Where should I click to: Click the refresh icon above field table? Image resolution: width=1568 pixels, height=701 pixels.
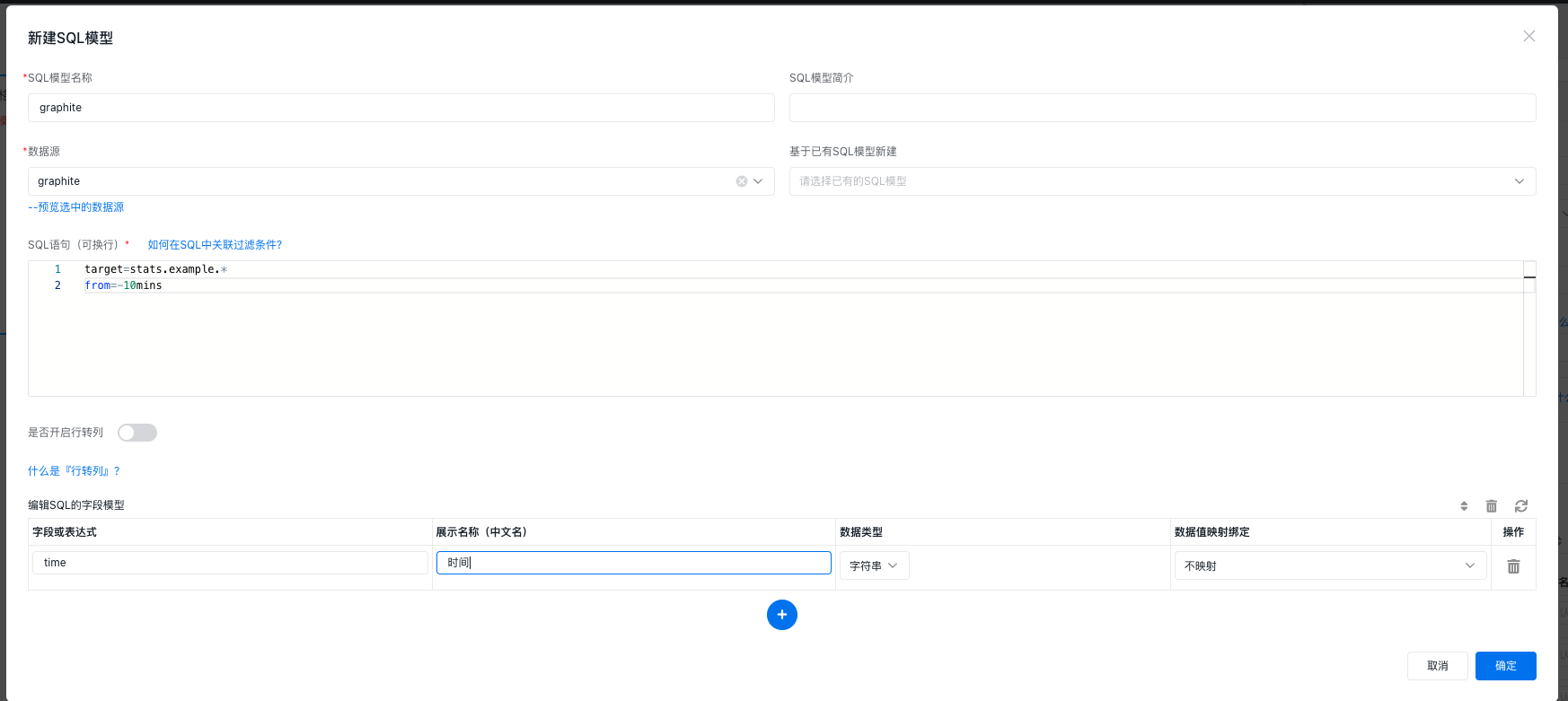click(1521, 506)
